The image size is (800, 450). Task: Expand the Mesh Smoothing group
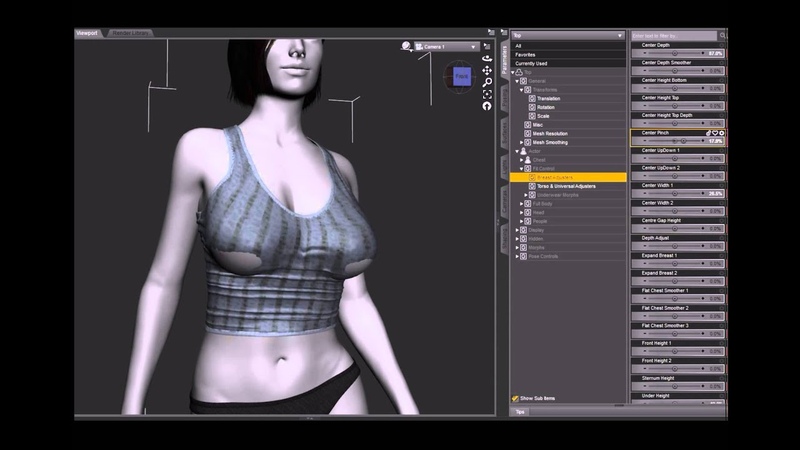coord(521,142)
